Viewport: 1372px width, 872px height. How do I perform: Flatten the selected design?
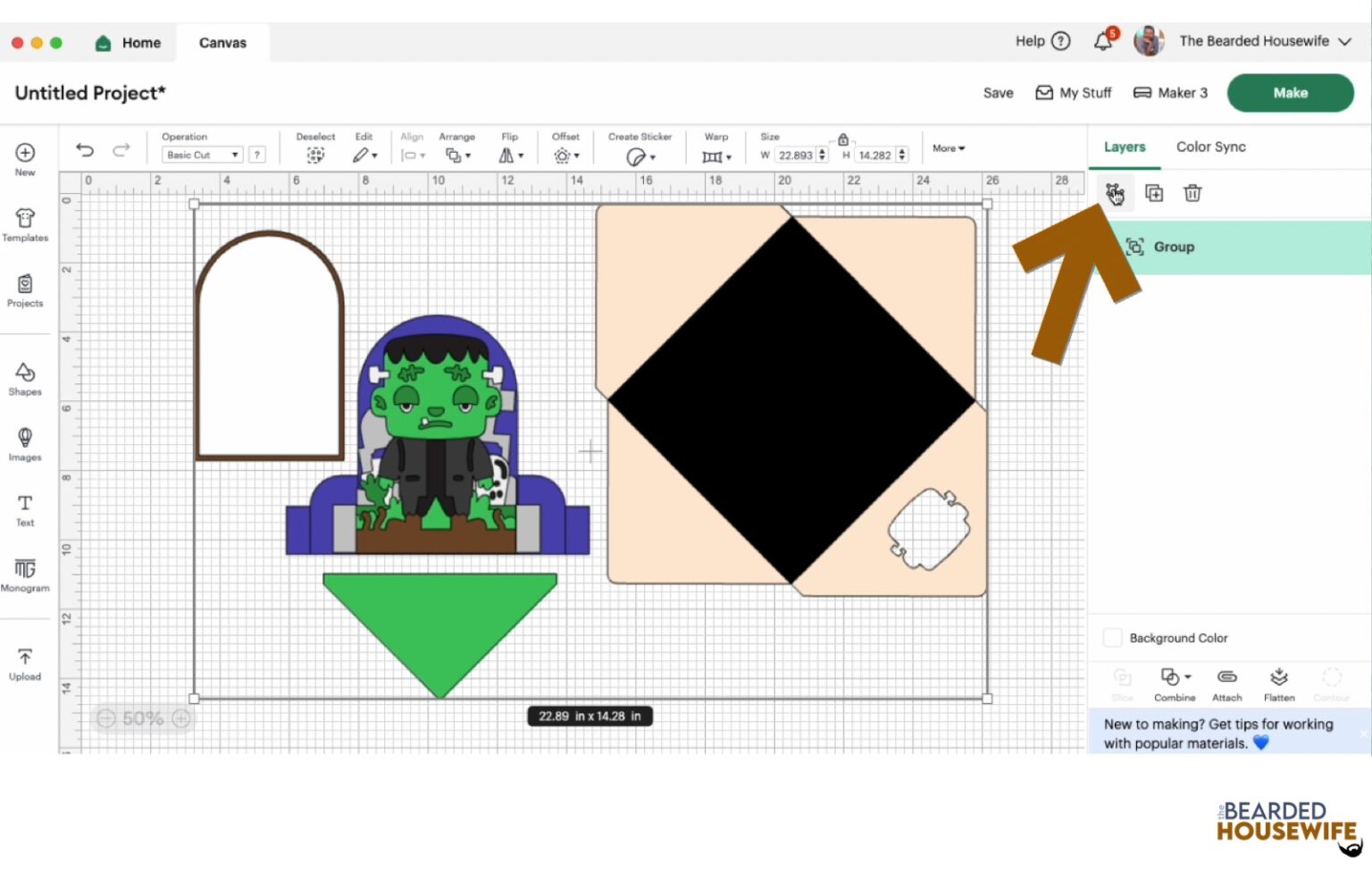(1279, 683)
